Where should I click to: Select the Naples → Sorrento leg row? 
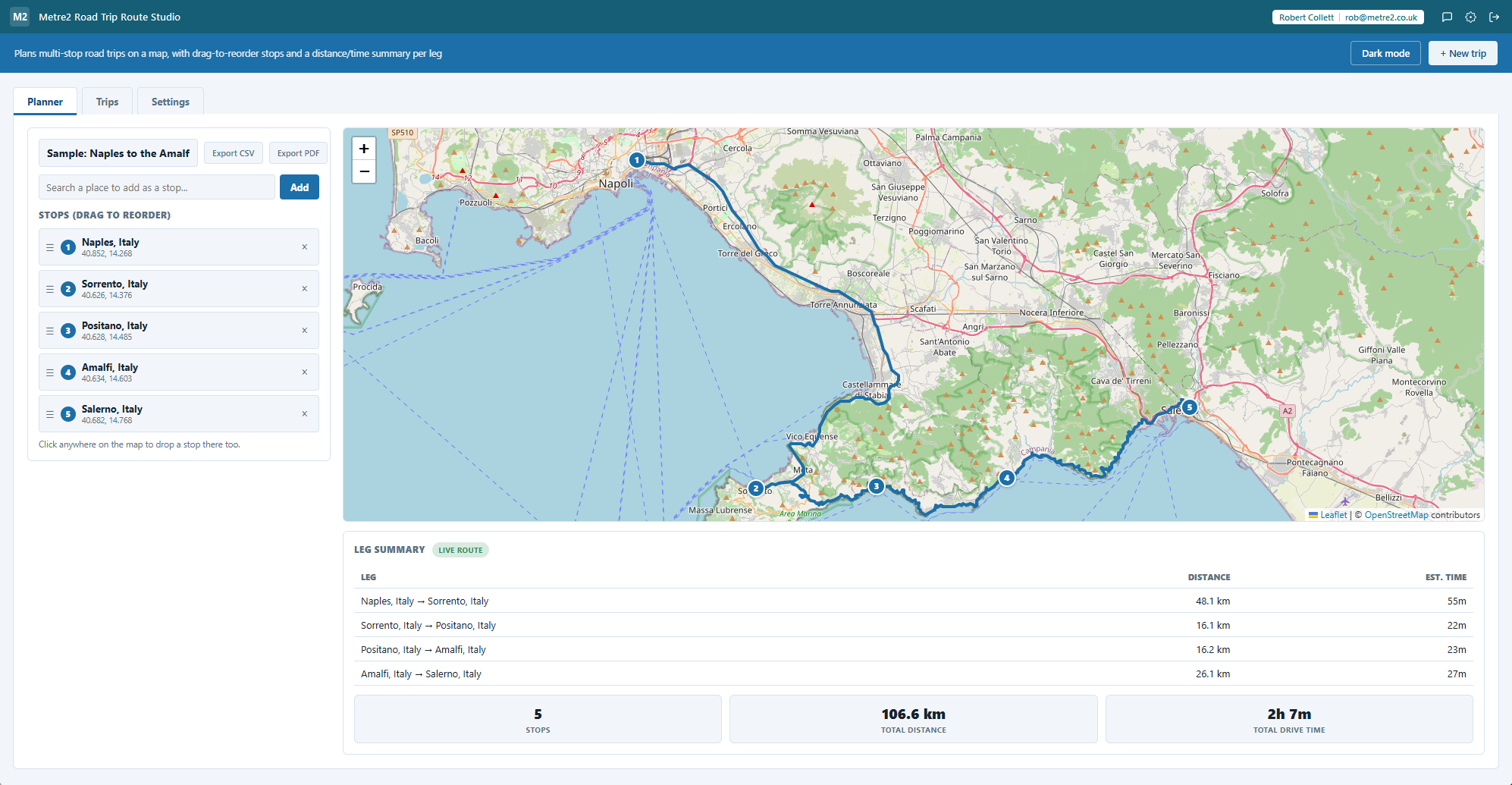coord(914,601)
